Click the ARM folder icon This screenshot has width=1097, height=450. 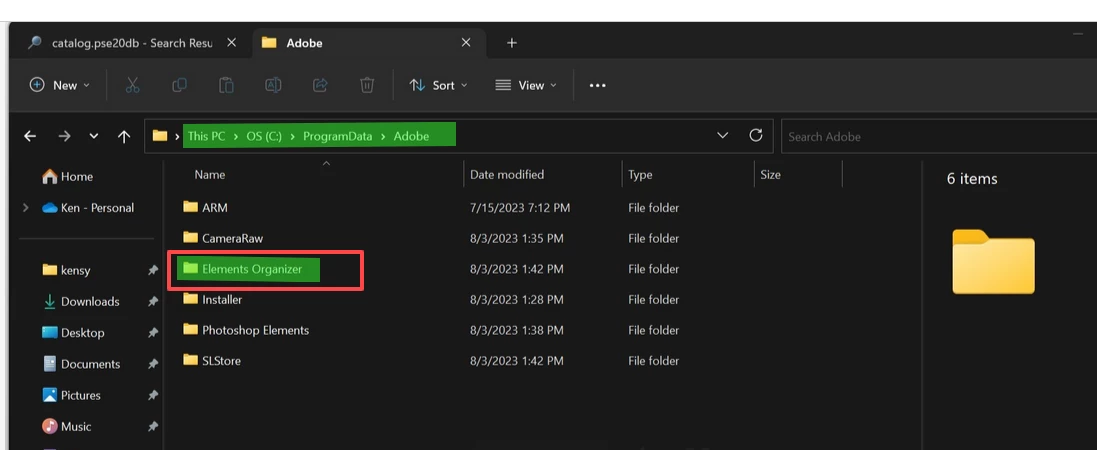190,207
